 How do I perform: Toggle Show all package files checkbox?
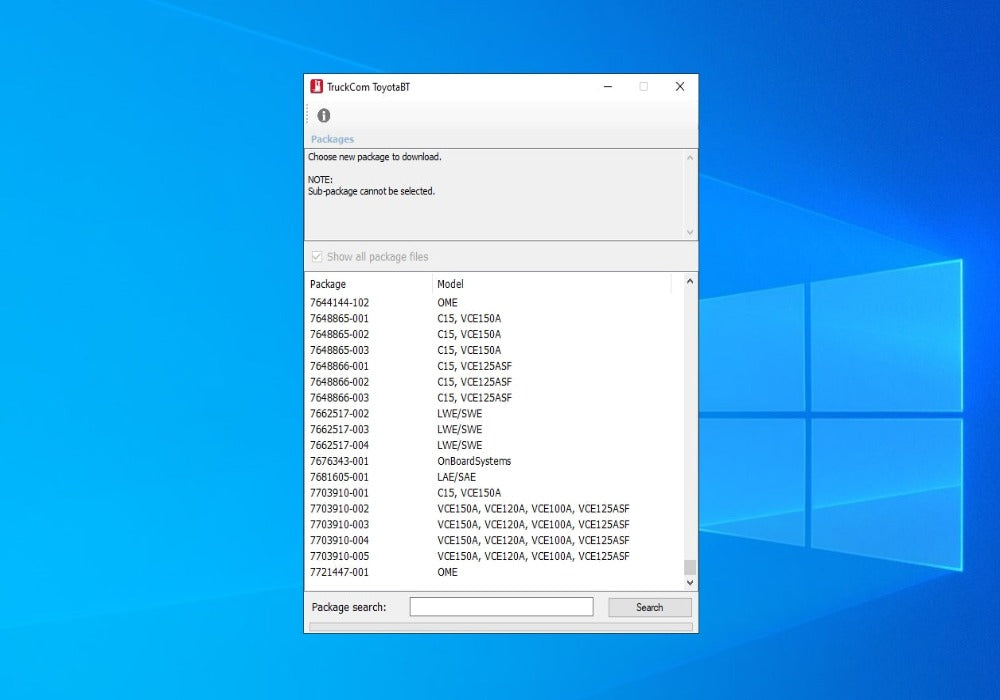317,257
